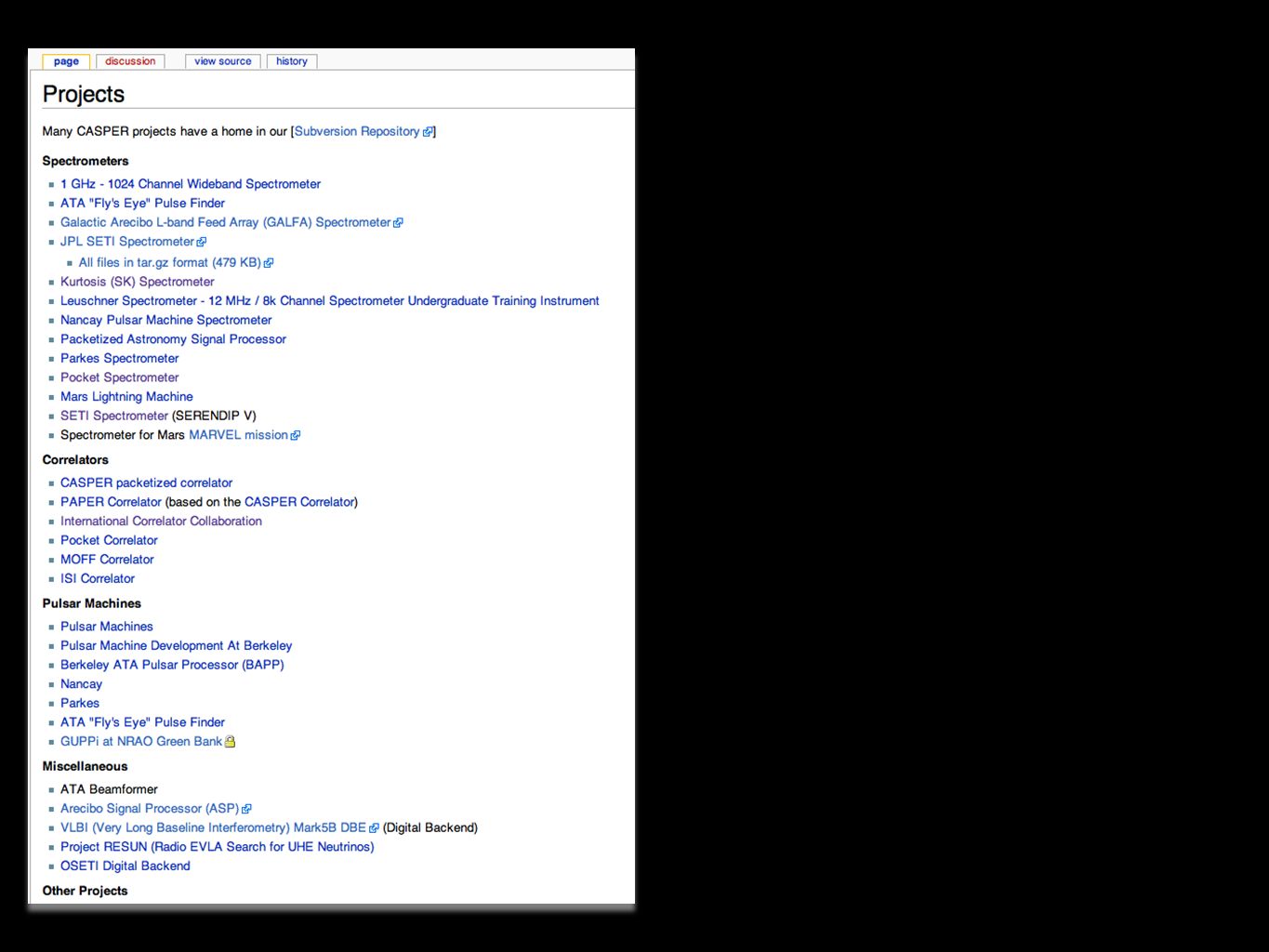
Task: Open the history tab
Action: (x=292, y=61)
